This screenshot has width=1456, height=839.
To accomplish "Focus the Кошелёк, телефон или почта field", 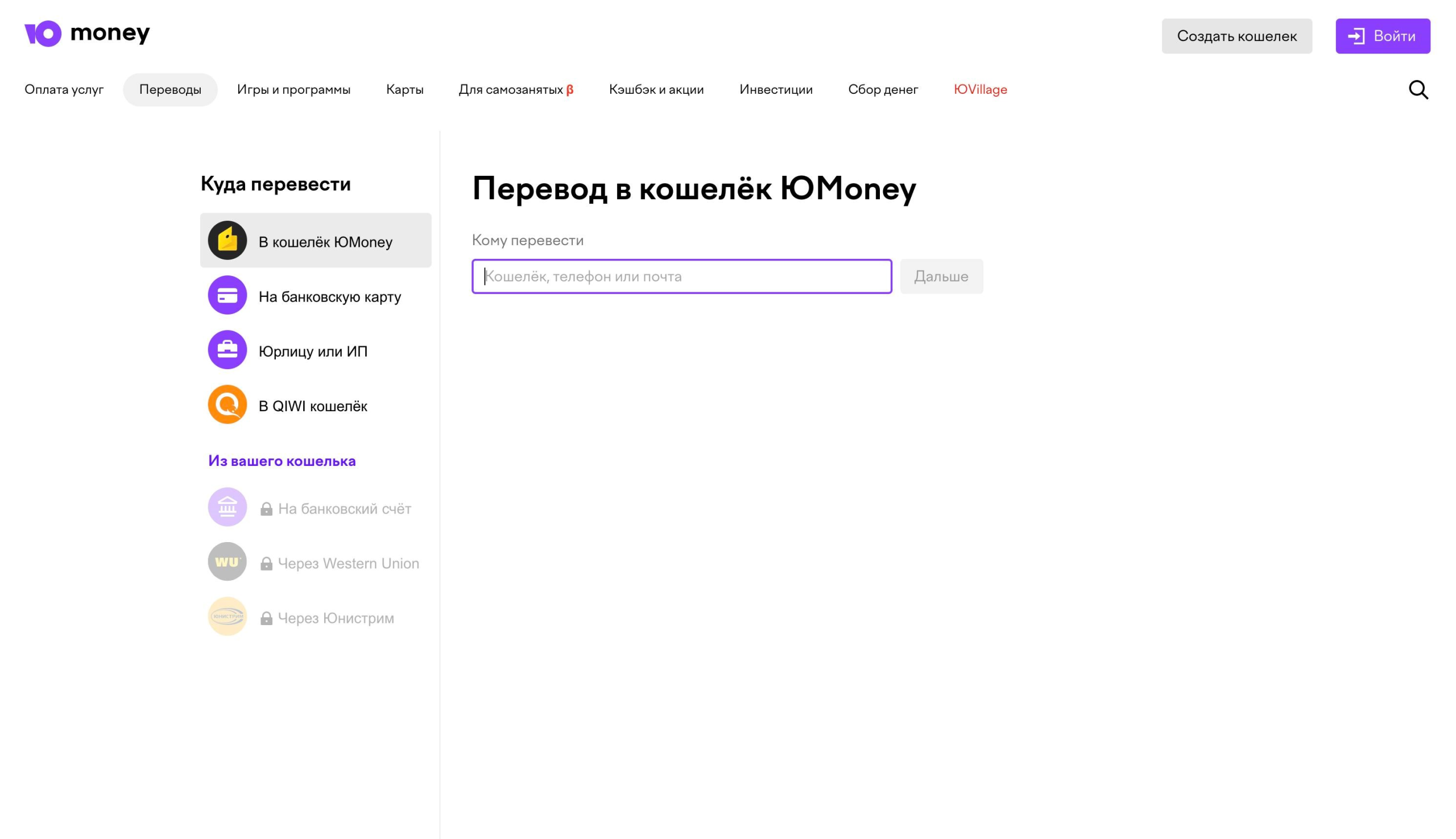I will pyautogui.click(x=681, y=276).
